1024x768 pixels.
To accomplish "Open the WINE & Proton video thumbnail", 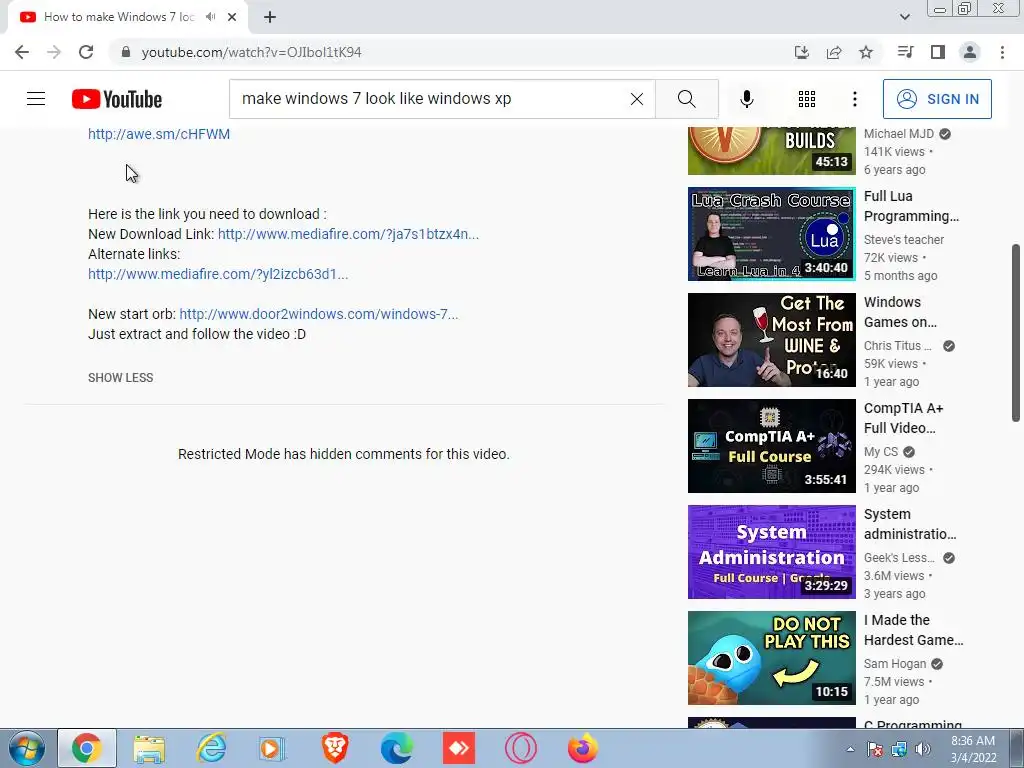I will [771, 340].
